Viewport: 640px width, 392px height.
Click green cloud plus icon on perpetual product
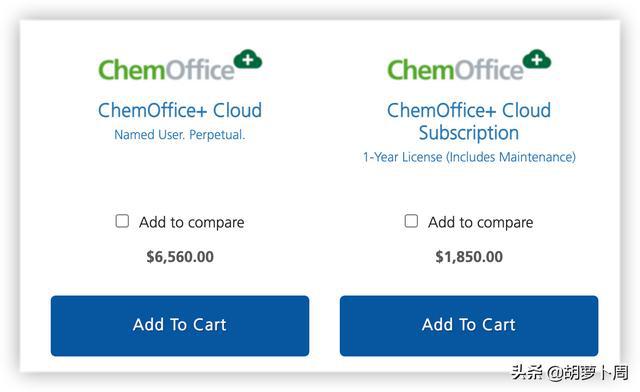point(248,60)
